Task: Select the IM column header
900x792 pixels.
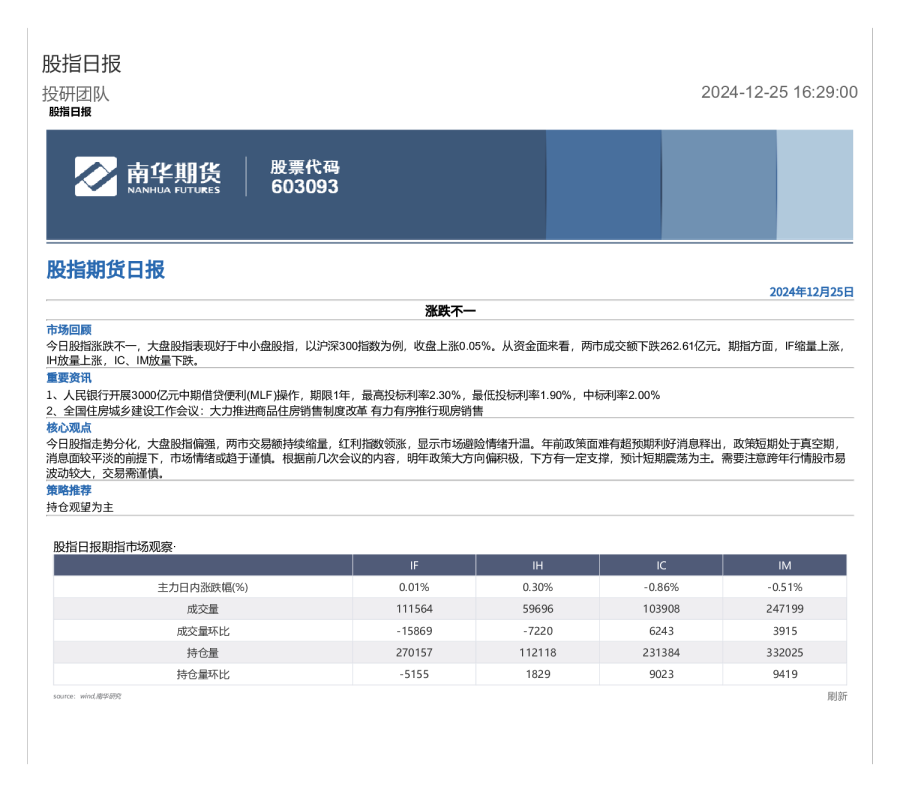Action: pos(783,565)
